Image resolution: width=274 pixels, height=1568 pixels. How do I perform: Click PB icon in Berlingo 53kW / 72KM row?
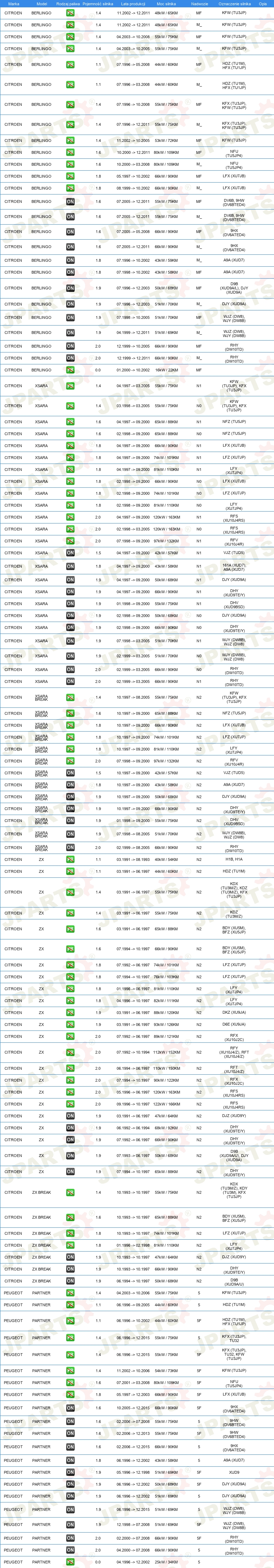tap(71, 141)
